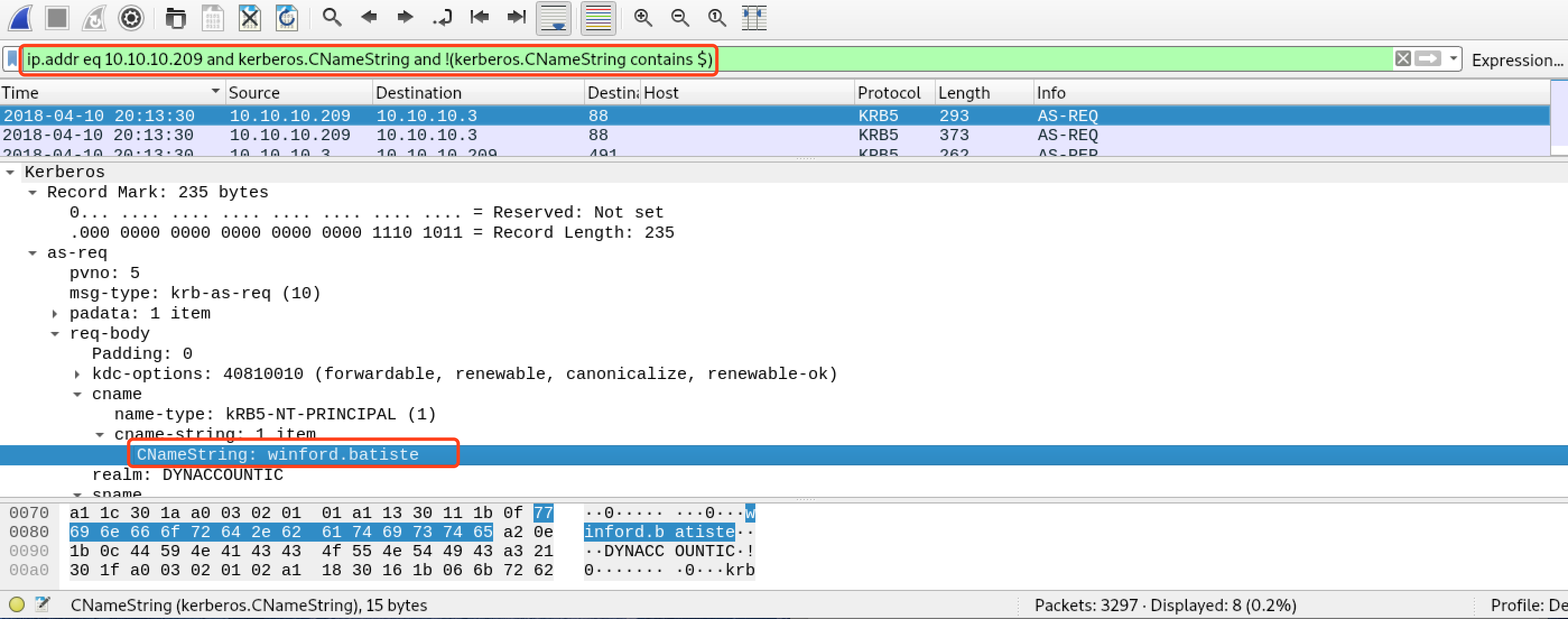1568x619 pixels.
Task: Expand the padata: 1 item node
Action: pyautogui.click(x=55, y=313)
